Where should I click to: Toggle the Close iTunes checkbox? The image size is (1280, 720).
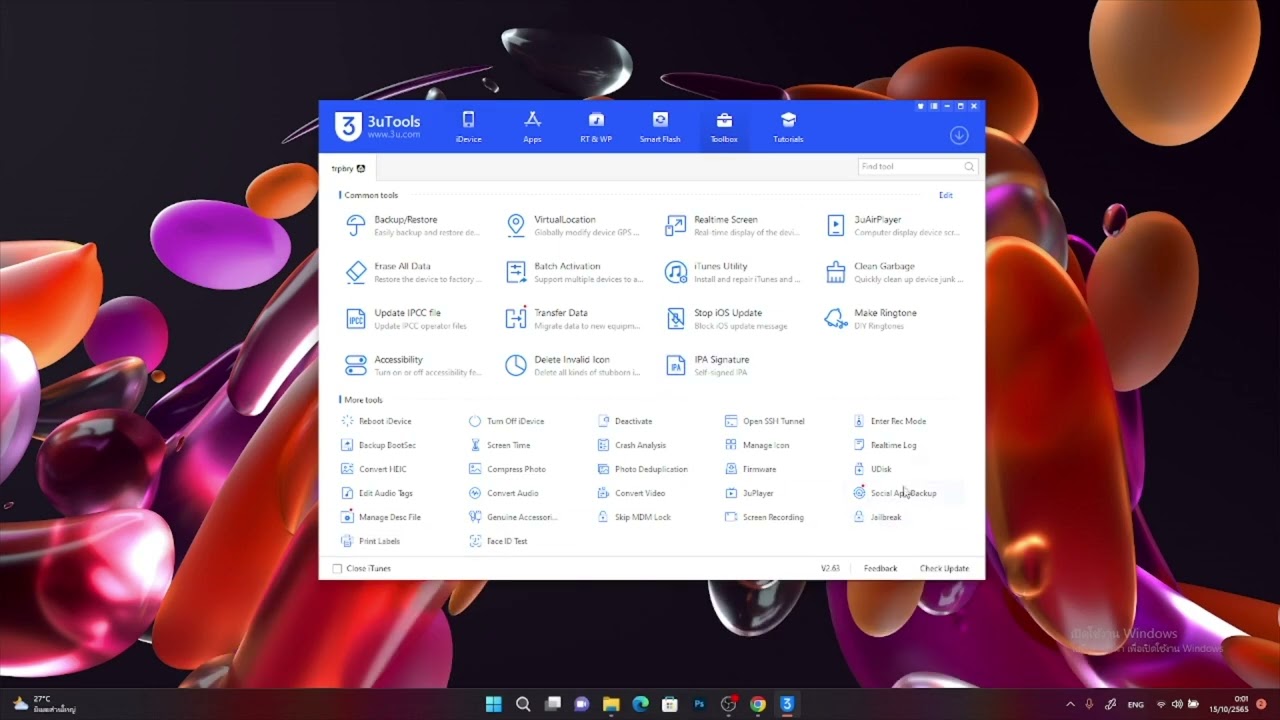tap(337, 568)
